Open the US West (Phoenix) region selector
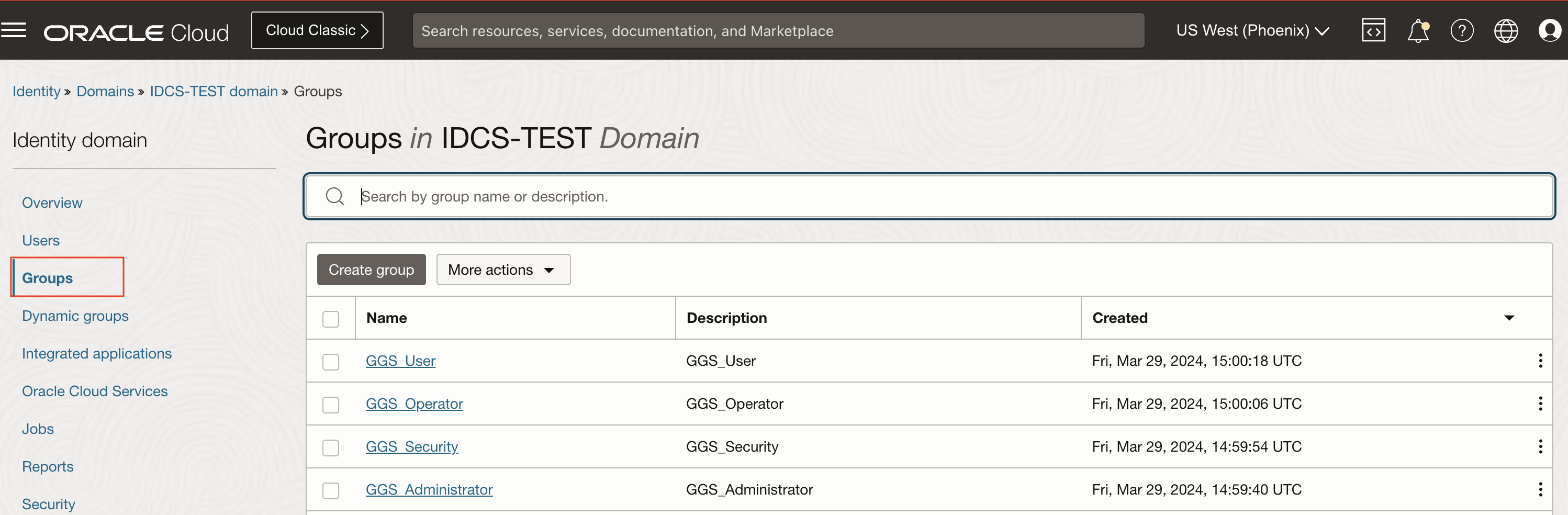The width and height of the screenshot is (1568, 515). coord(1252,30)
